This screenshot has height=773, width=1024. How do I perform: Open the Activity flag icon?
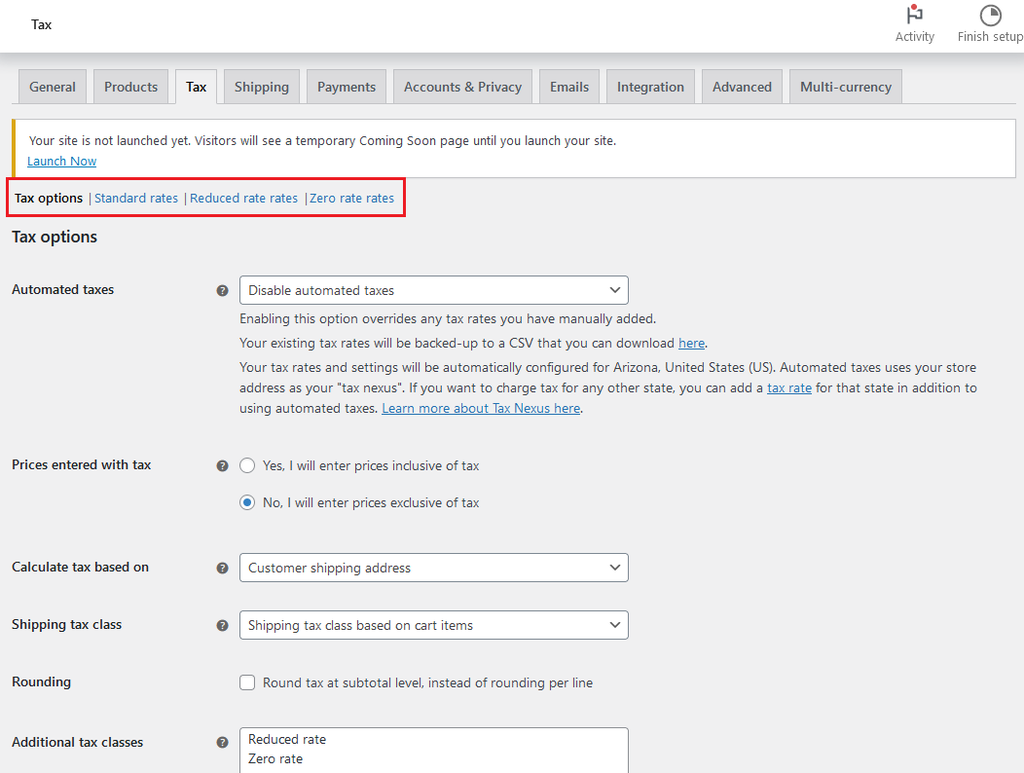pyautogui.click(x=914, y=17)
